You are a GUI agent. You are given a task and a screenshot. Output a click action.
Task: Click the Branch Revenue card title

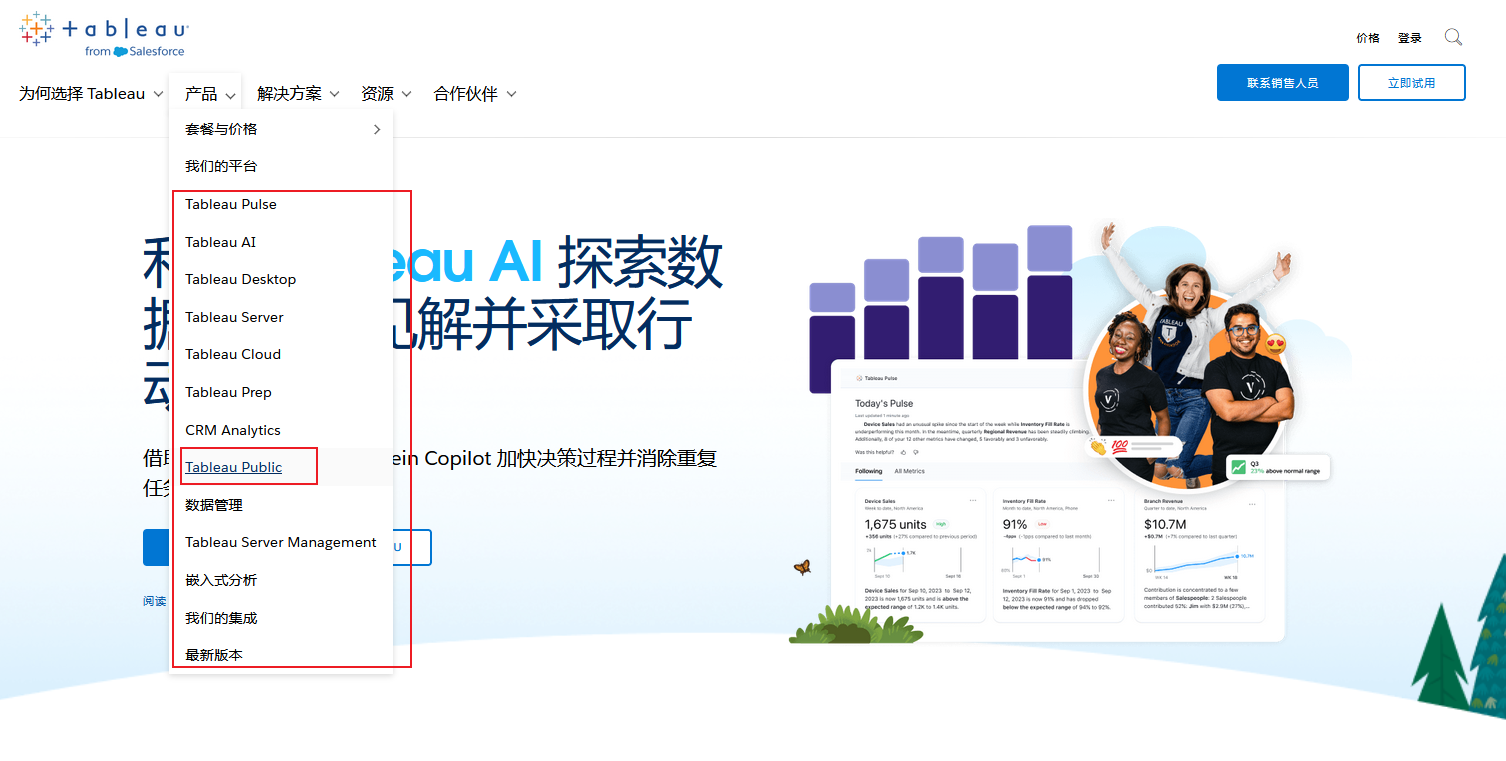point(1164,501)
